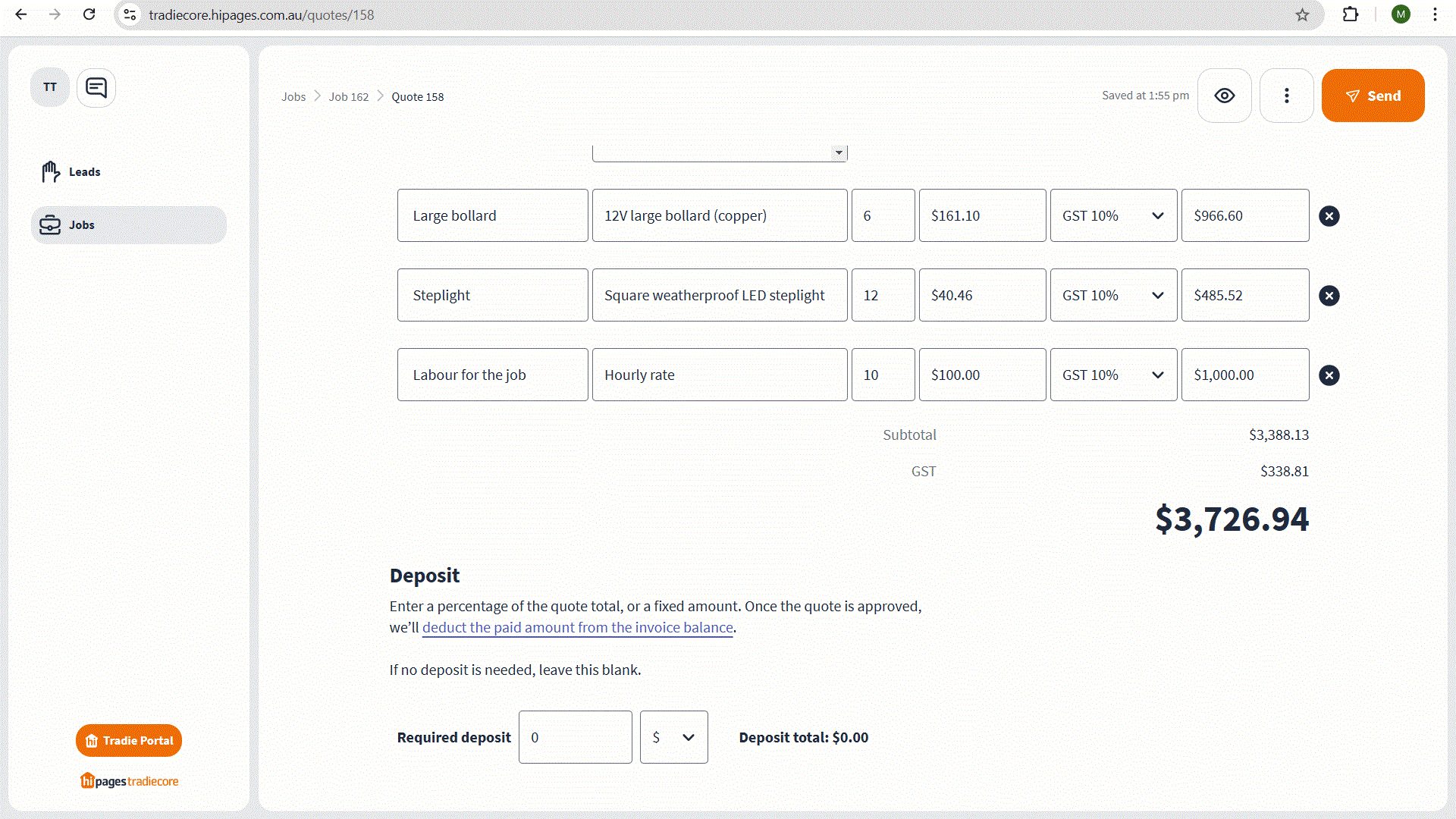The width and height of the screenshot is (1456, 819).
Task: Bookmark page with the star icon
Action: point(1302,14)
